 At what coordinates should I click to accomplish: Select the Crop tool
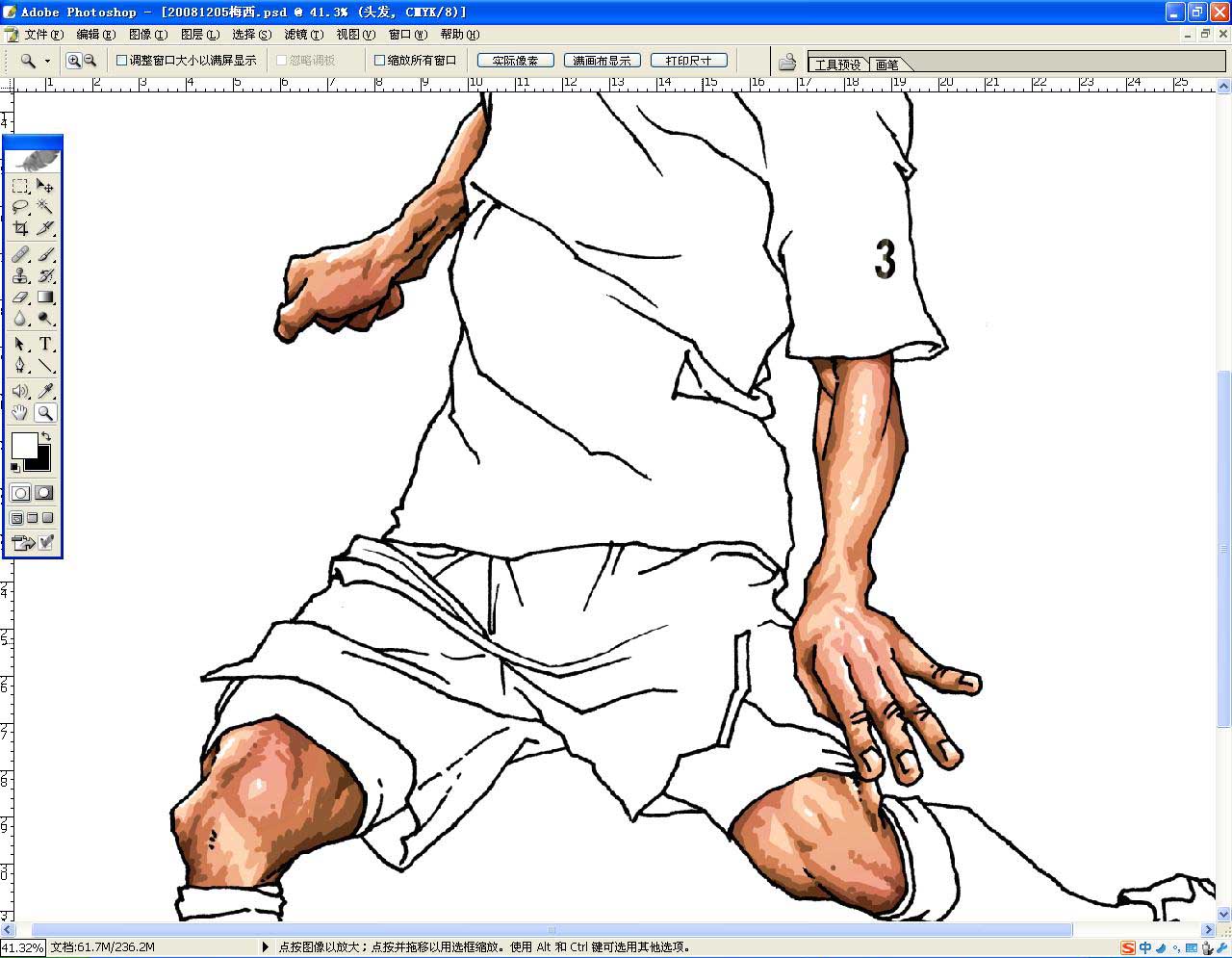point(20,229)
